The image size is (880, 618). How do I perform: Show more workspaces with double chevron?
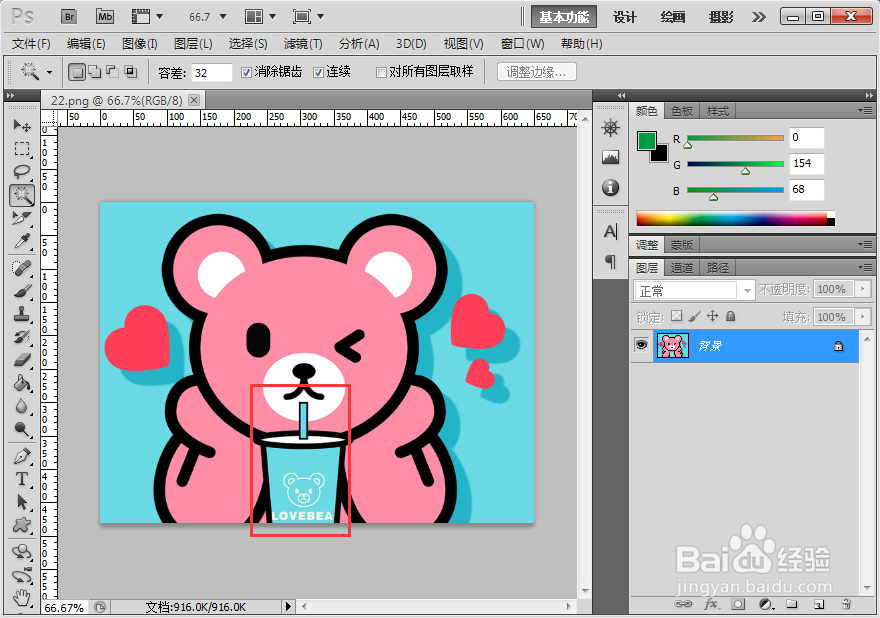[759, 17]
